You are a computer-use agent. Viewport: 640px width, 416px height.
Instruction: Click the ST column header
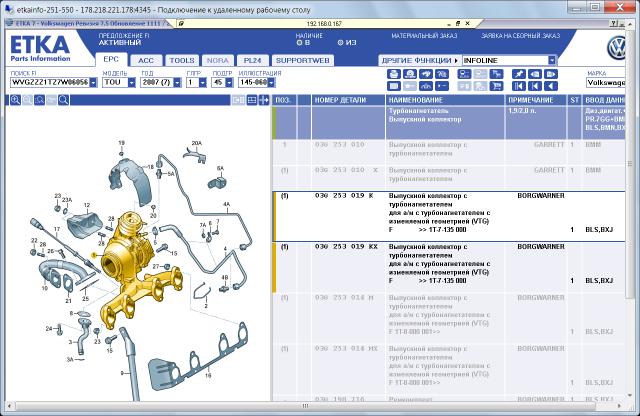[575, 100]
